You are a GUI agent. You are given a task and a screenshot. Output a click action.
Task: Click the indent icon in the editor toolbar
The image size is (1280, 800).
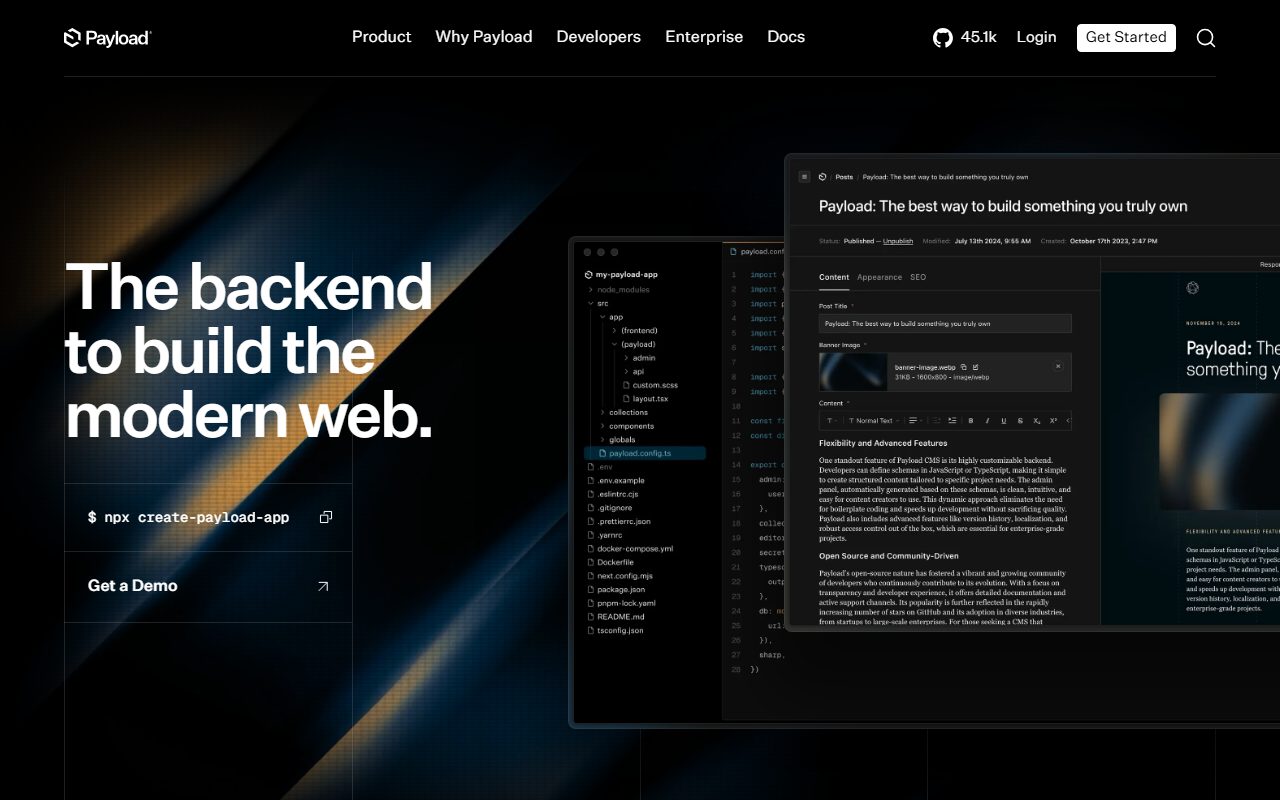(x=952, y=421)
